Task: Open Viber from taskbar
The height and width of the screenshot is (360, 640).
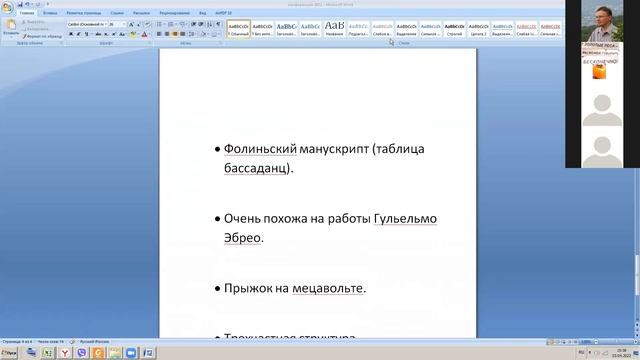Action: click(81, 353)
